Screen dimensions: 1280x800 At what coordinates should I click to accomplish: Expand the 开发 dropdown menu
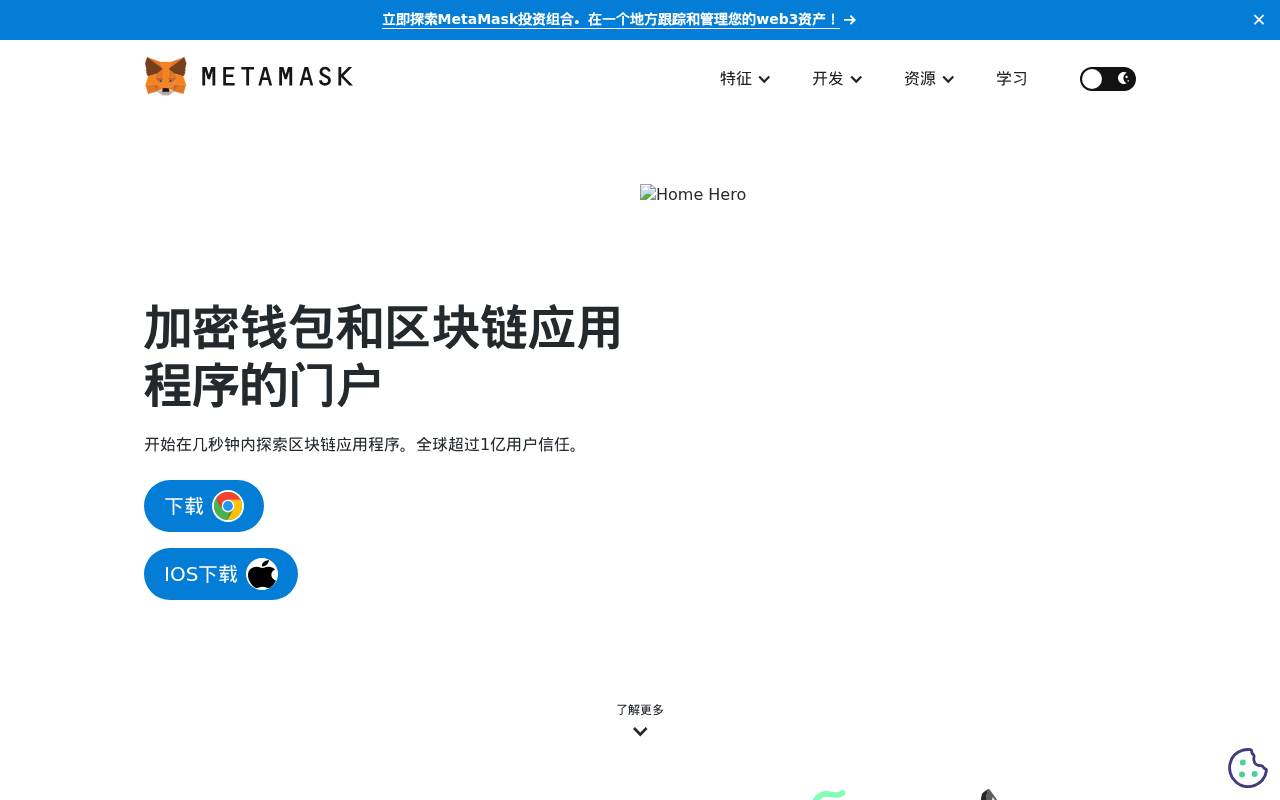[x=837, y=79]
